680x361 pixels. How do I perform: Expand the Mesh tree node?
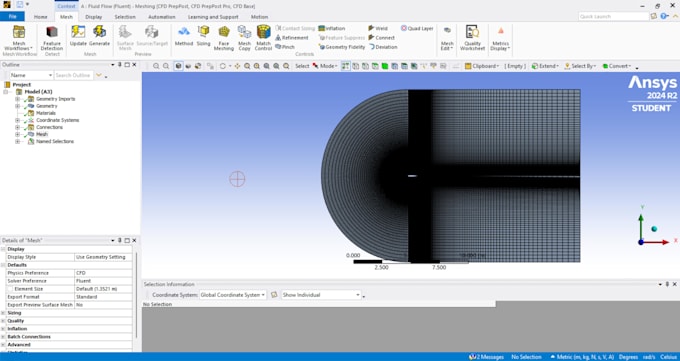point(18,134)
